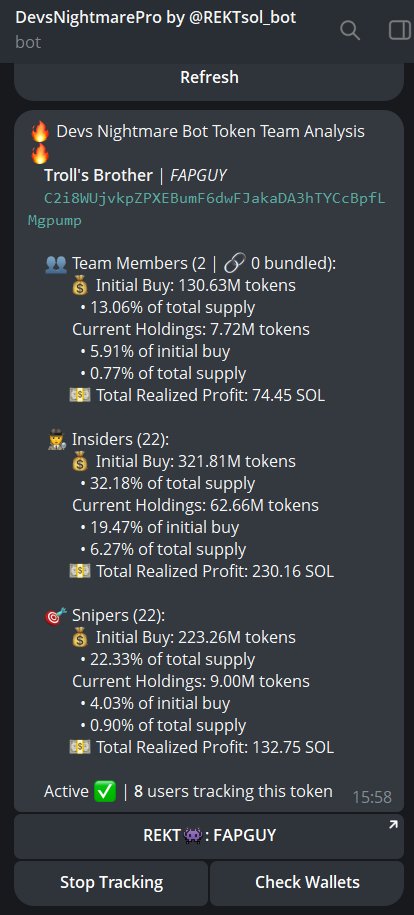Open the DevsNightmarePro bot profile title
The width and height of the screenshot is (414, 915).
point(156,18)
